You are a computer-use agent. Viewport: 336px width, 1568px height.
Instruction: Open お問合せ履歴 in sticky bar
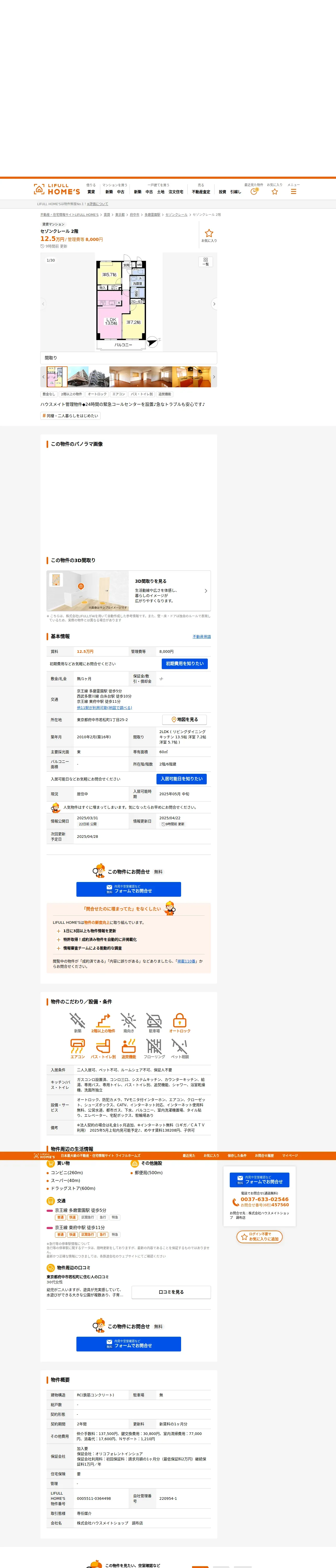(x=265, y=1155)
